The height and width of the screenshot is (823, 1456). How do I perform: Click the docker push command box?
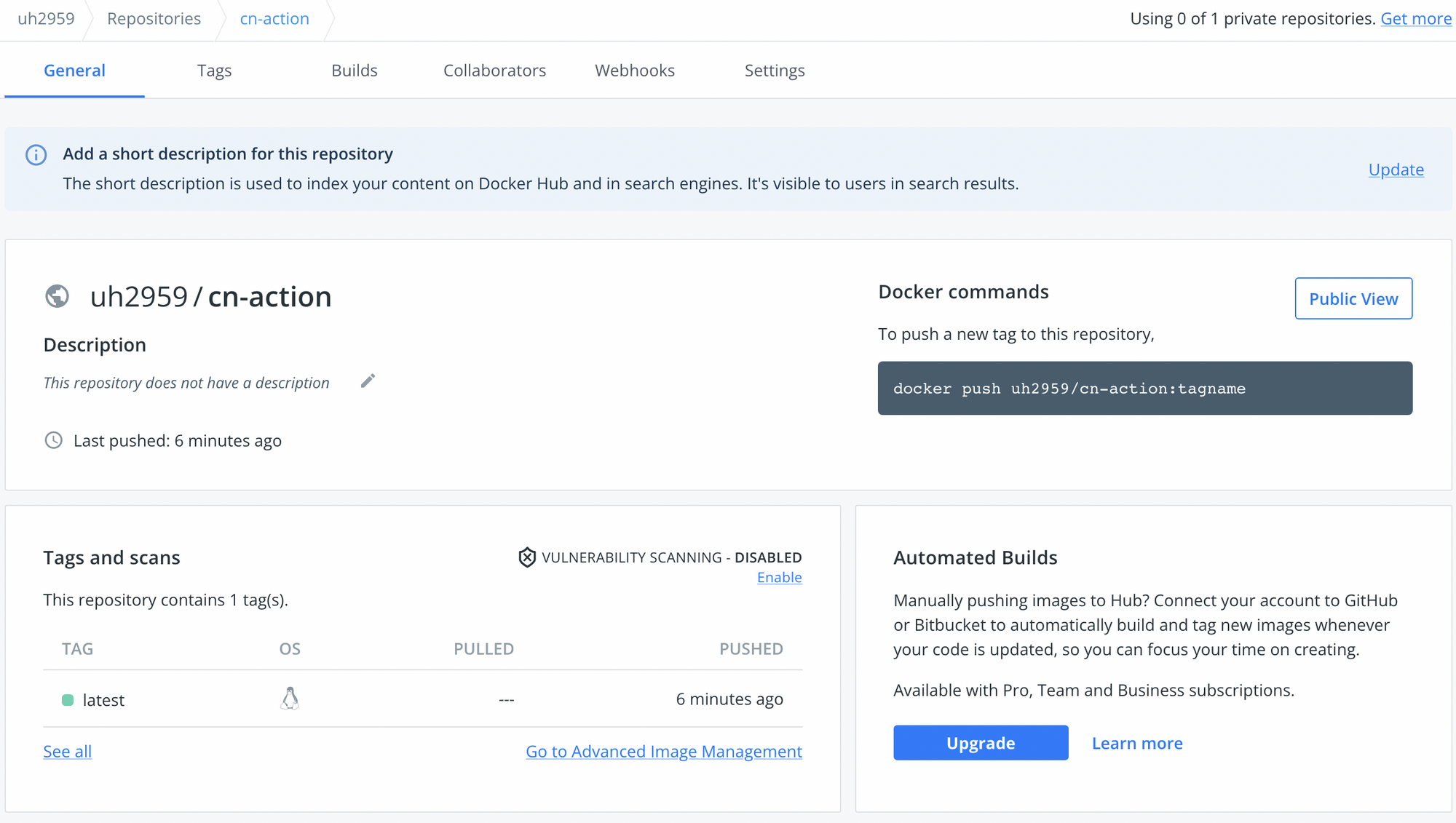coord(1144,389)
